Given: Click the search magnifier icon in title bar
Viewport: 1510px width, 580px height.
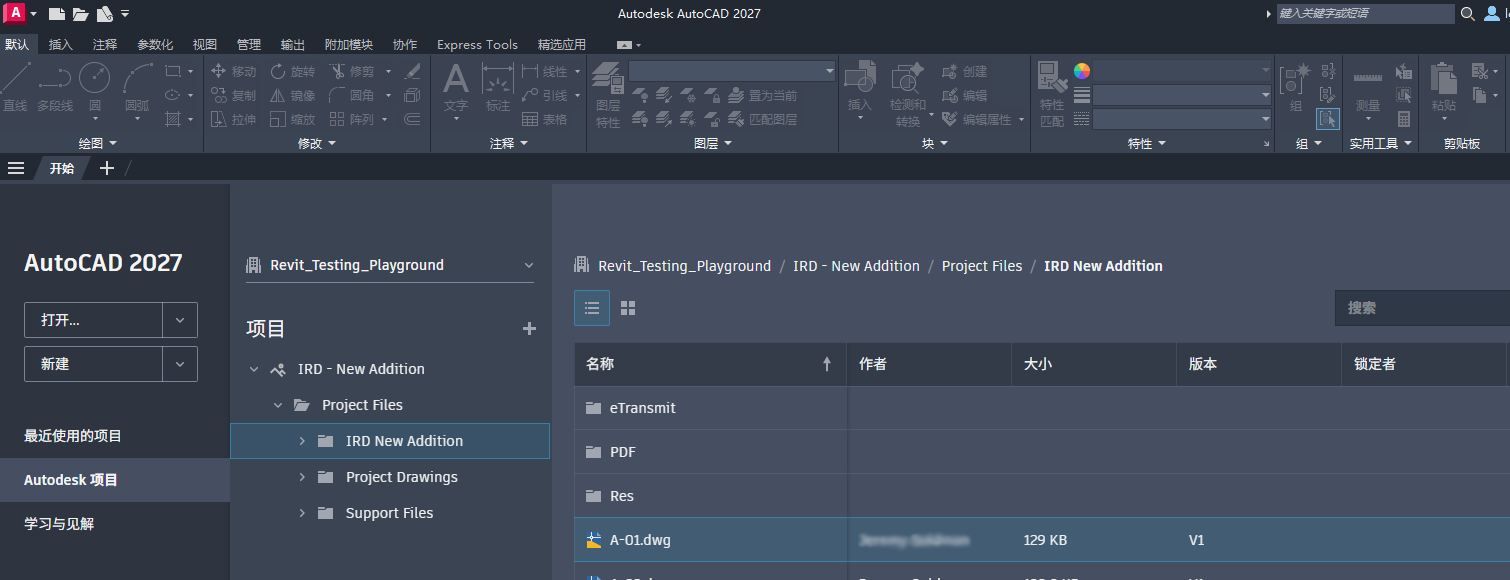Looking at the screenshot, I should [x=1468, y=14].
